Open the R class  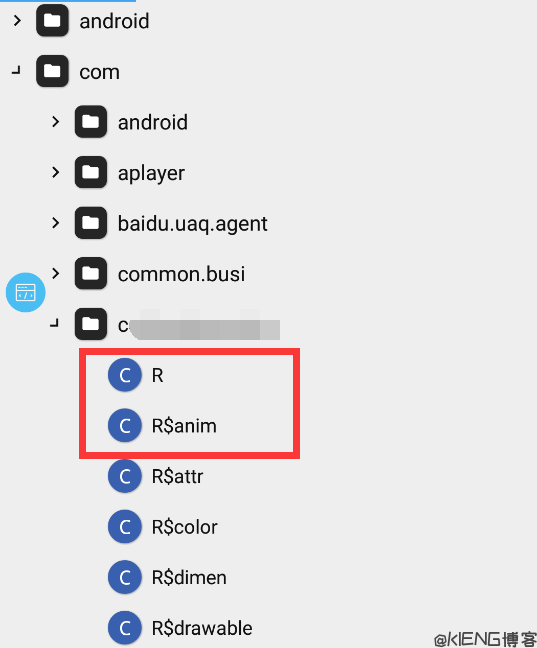point(157,375)
